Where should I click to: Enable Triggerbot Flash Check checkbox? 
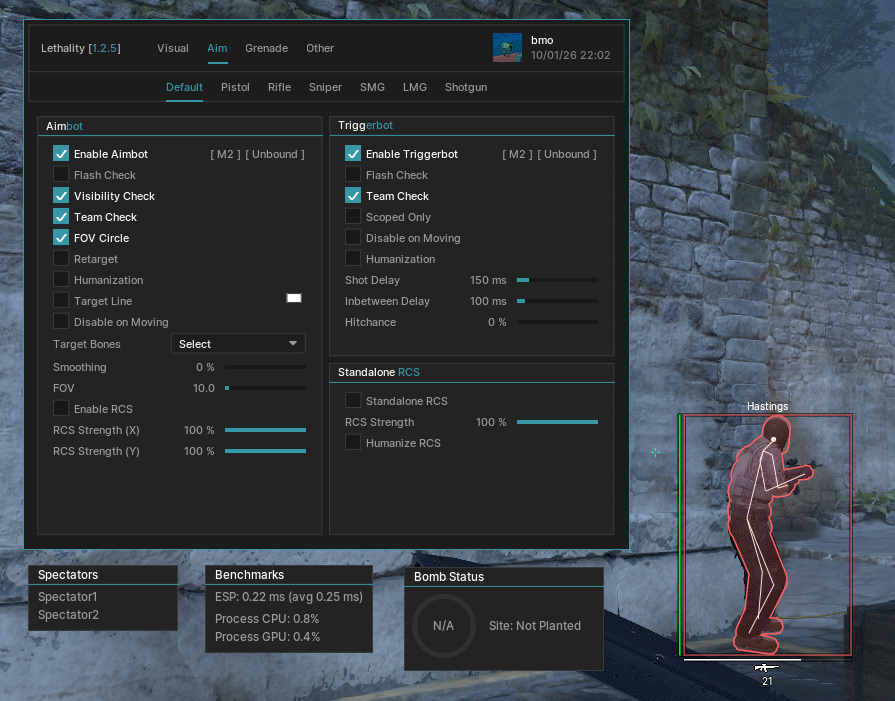click(353, 175)
